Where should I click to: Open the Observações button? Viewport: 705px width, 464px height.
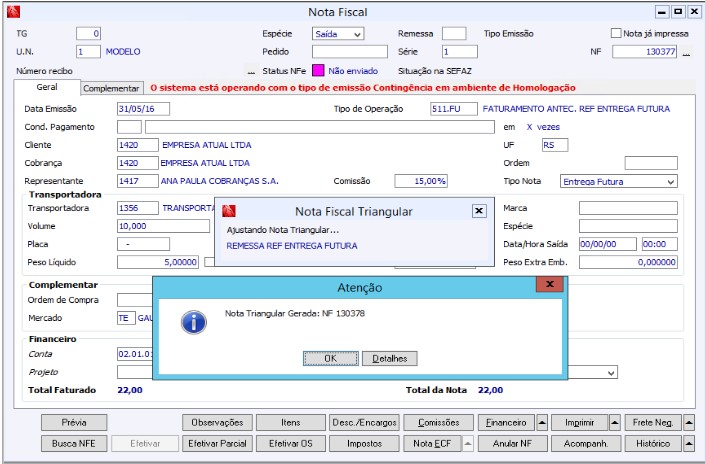217,423
